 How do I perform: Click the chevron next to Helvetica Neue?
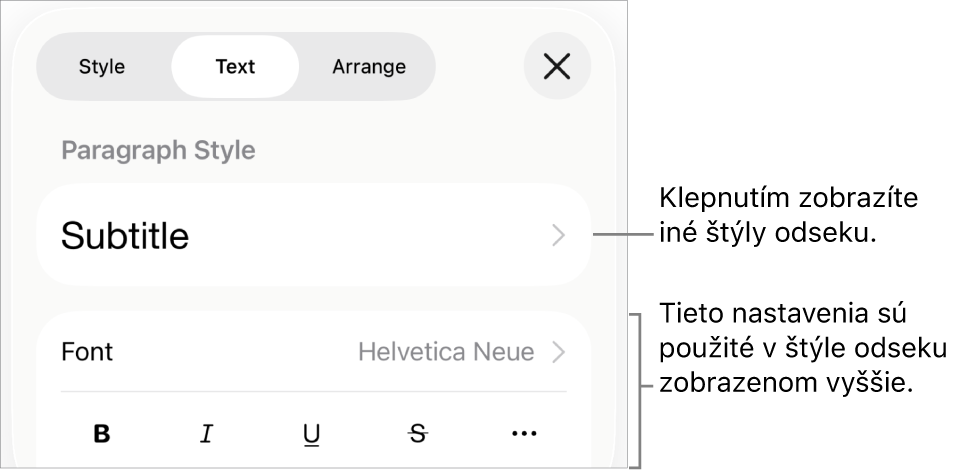pos(558,352)
